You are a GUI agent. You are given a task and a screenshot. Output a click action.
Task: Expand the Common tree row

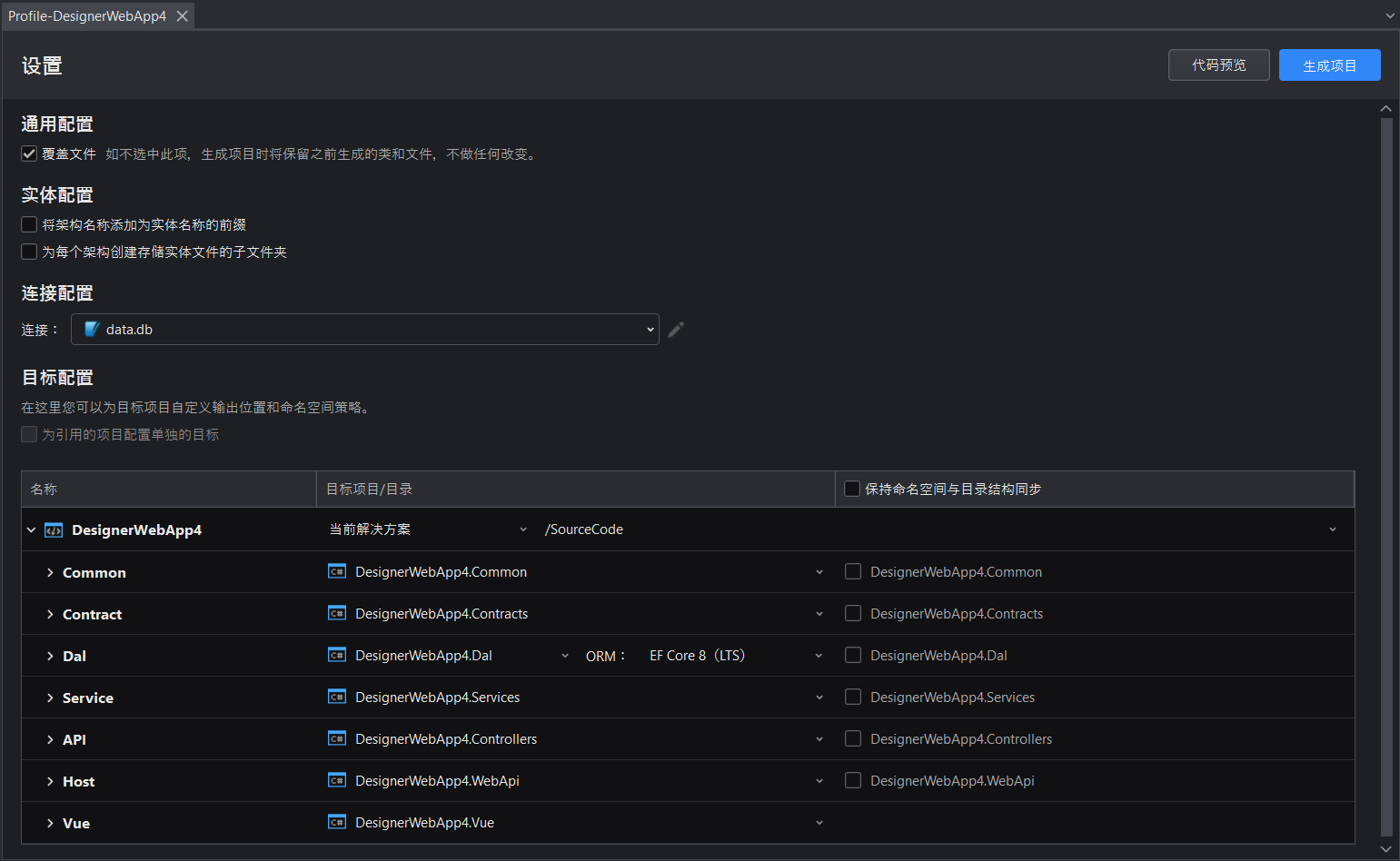(50, 573)
